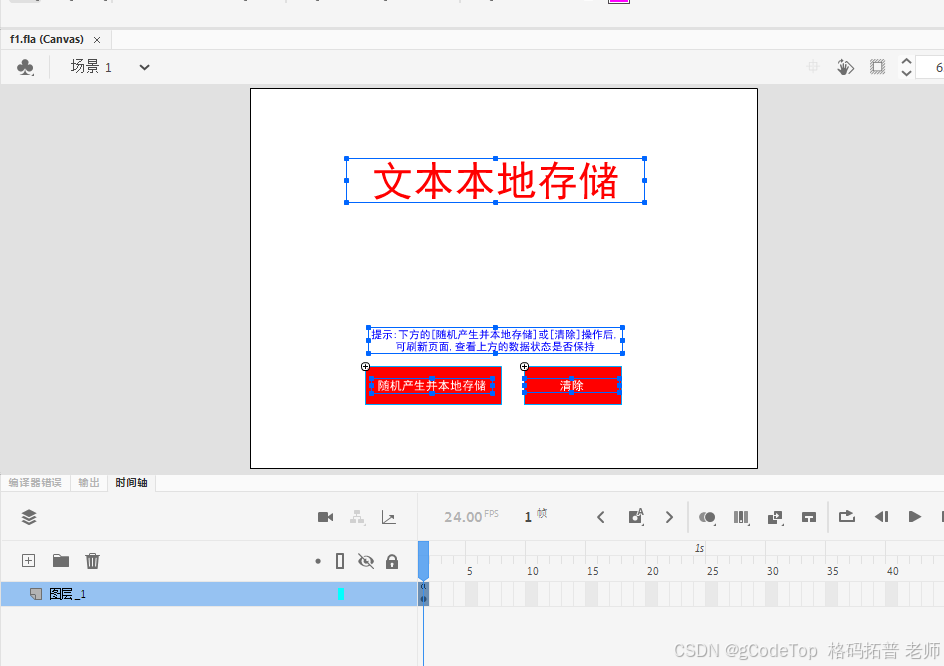Click the highlight layers dot column header

[x=318, y=561]
